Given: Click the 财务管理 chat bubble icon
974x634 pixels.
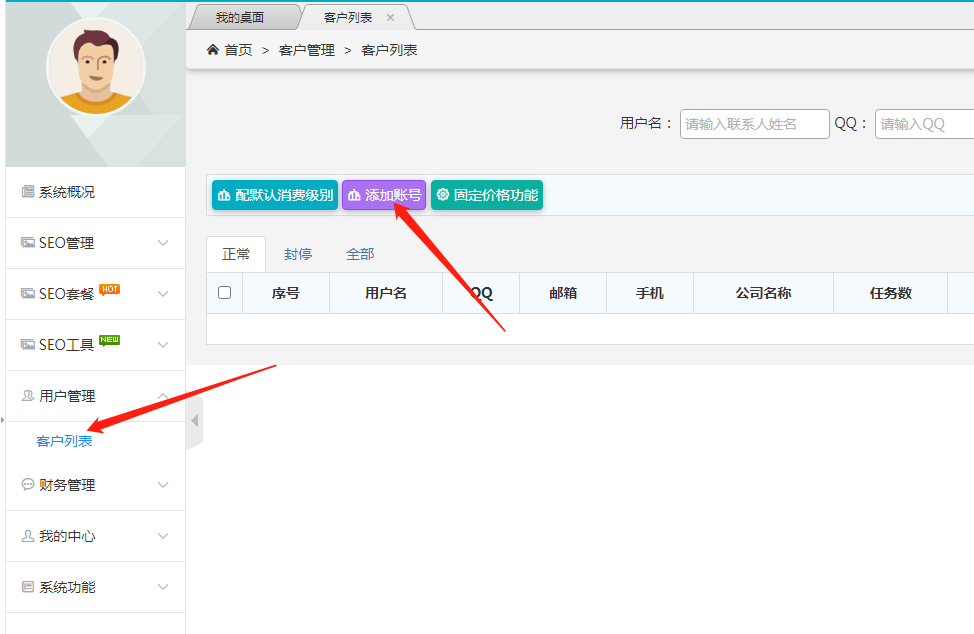Looking at the screenshot, I should pyautogui.click(x=28, y=485).
